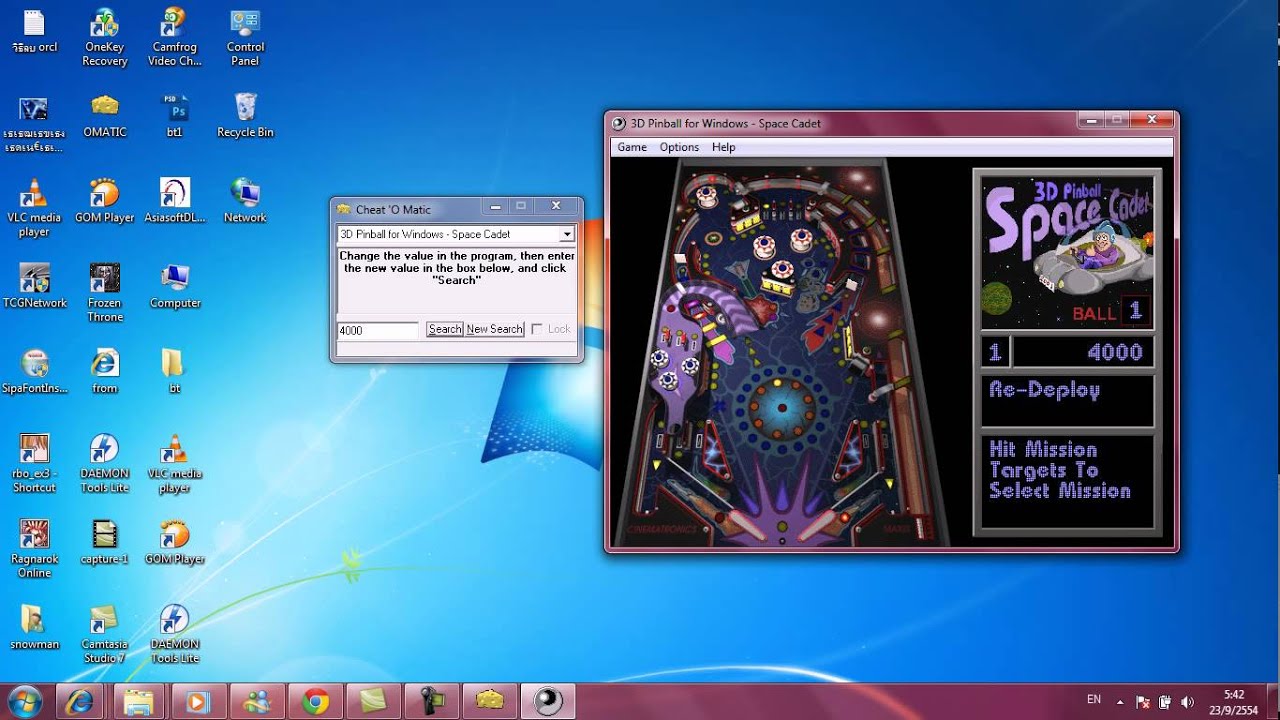The image size is (1280, 720).
Task: Open the OneKey Recovery desktop icon
Action: 105,37
